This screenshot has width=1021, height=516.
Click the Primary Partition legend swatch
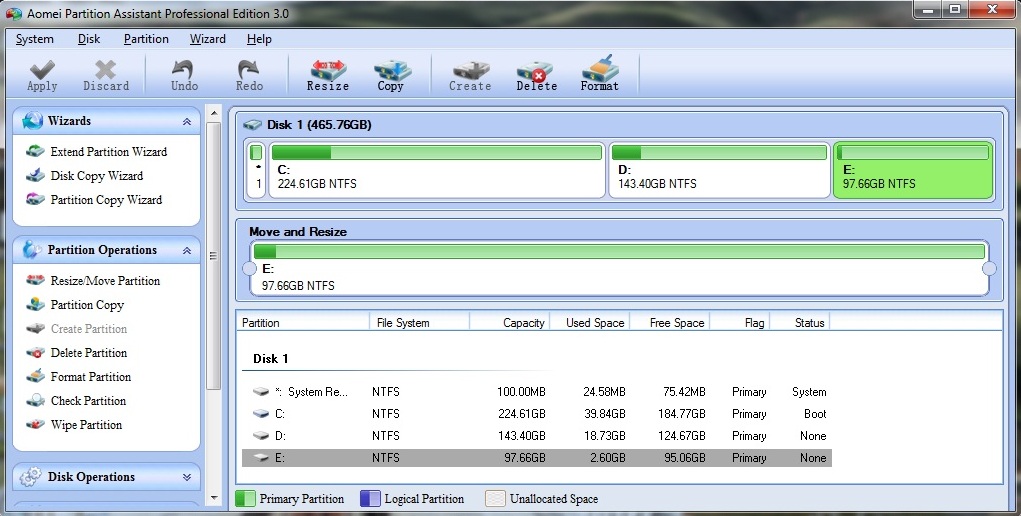245,499
